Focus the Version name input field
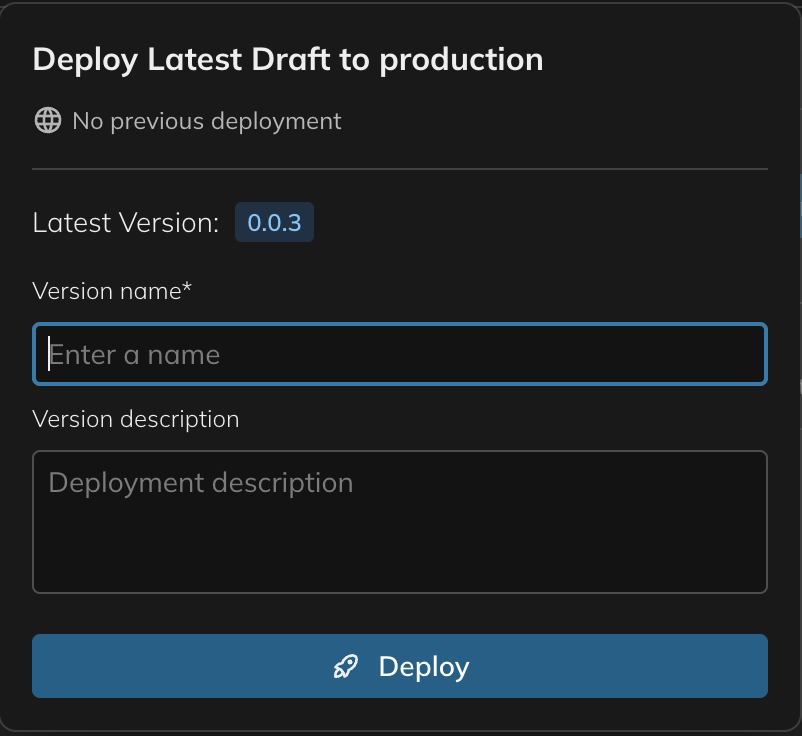 pos(399,354)
